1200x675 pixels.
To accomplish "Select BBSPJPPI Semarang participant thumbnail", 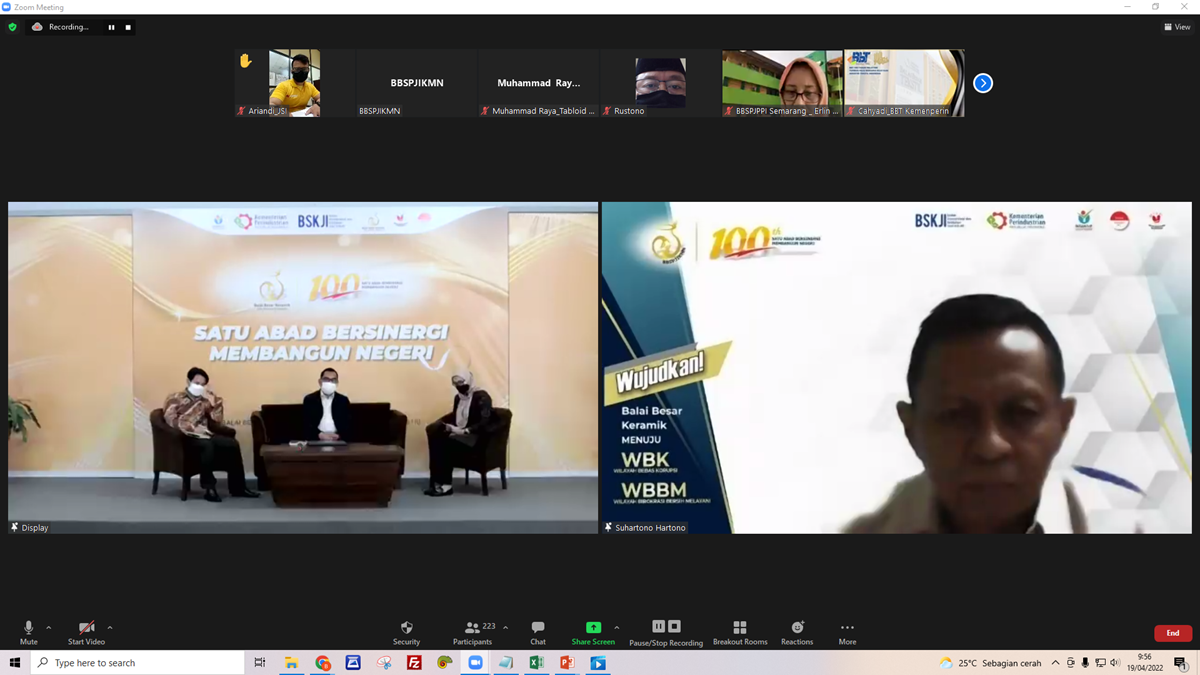I will (783, 83).
